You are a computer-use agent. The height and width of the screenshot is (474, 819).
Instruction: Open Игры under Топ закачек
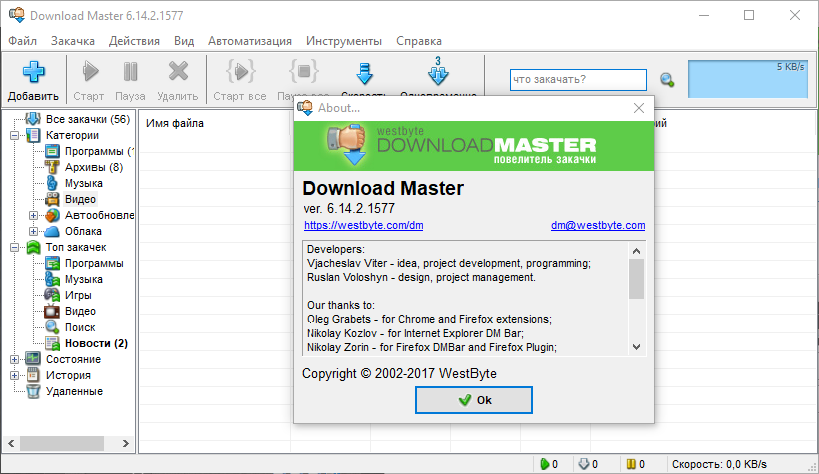(78, 295)
